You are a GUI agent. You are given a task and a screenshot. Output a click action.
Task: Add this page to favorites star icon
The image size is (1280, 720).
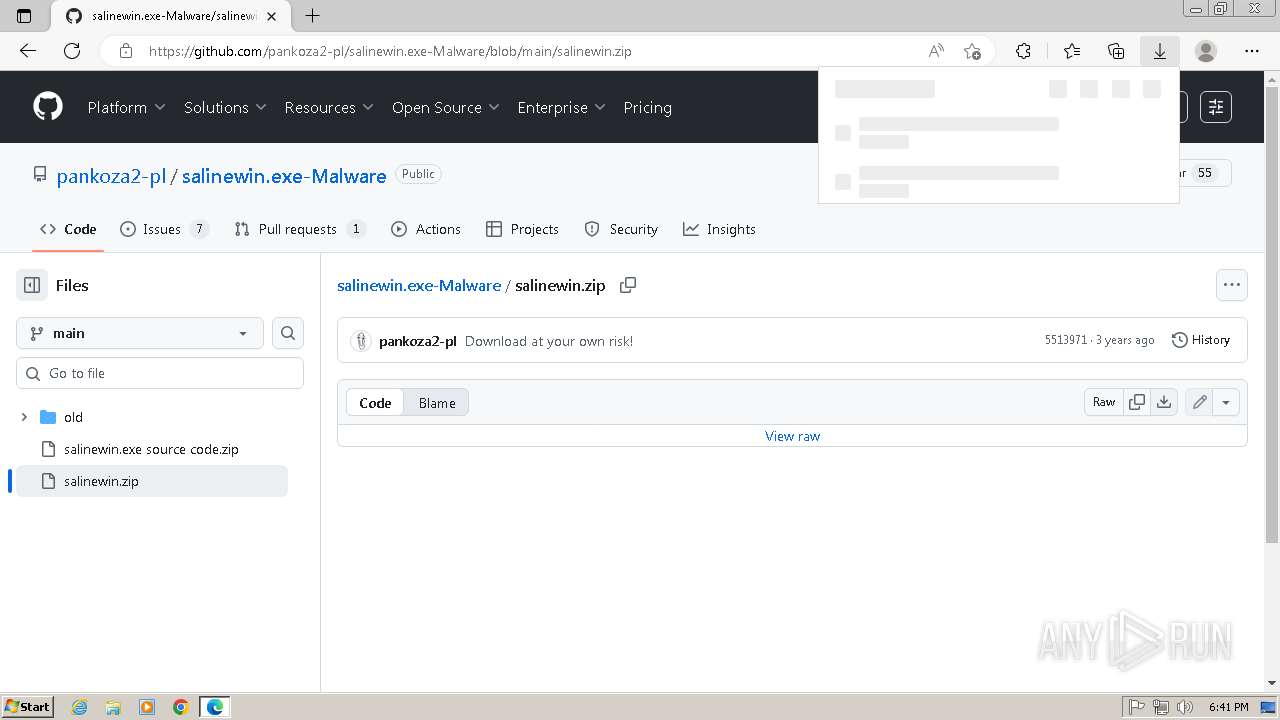[x=972, y=51]
